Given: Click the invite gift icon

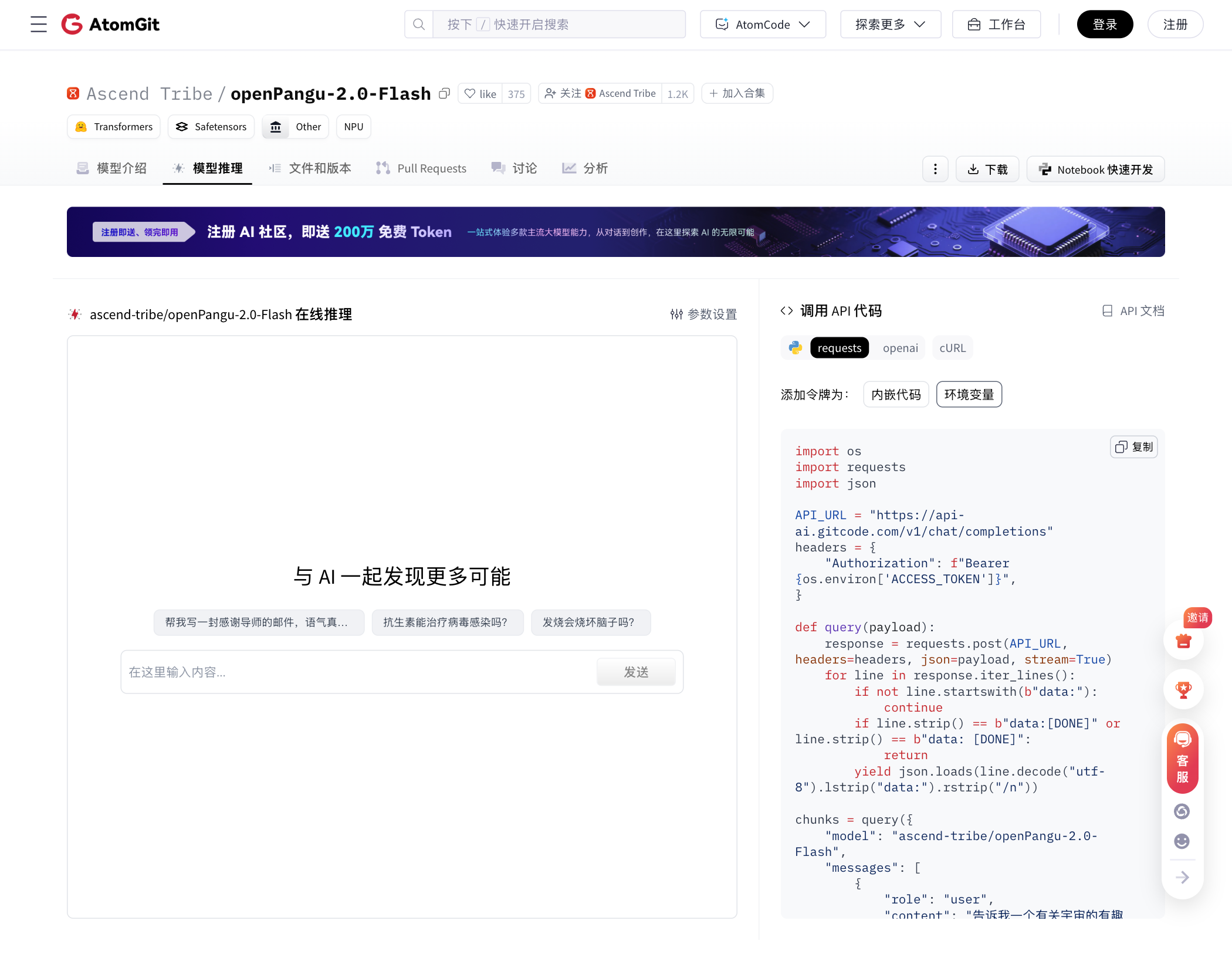Looking at the screenshot, I should tap(1183, 641).
